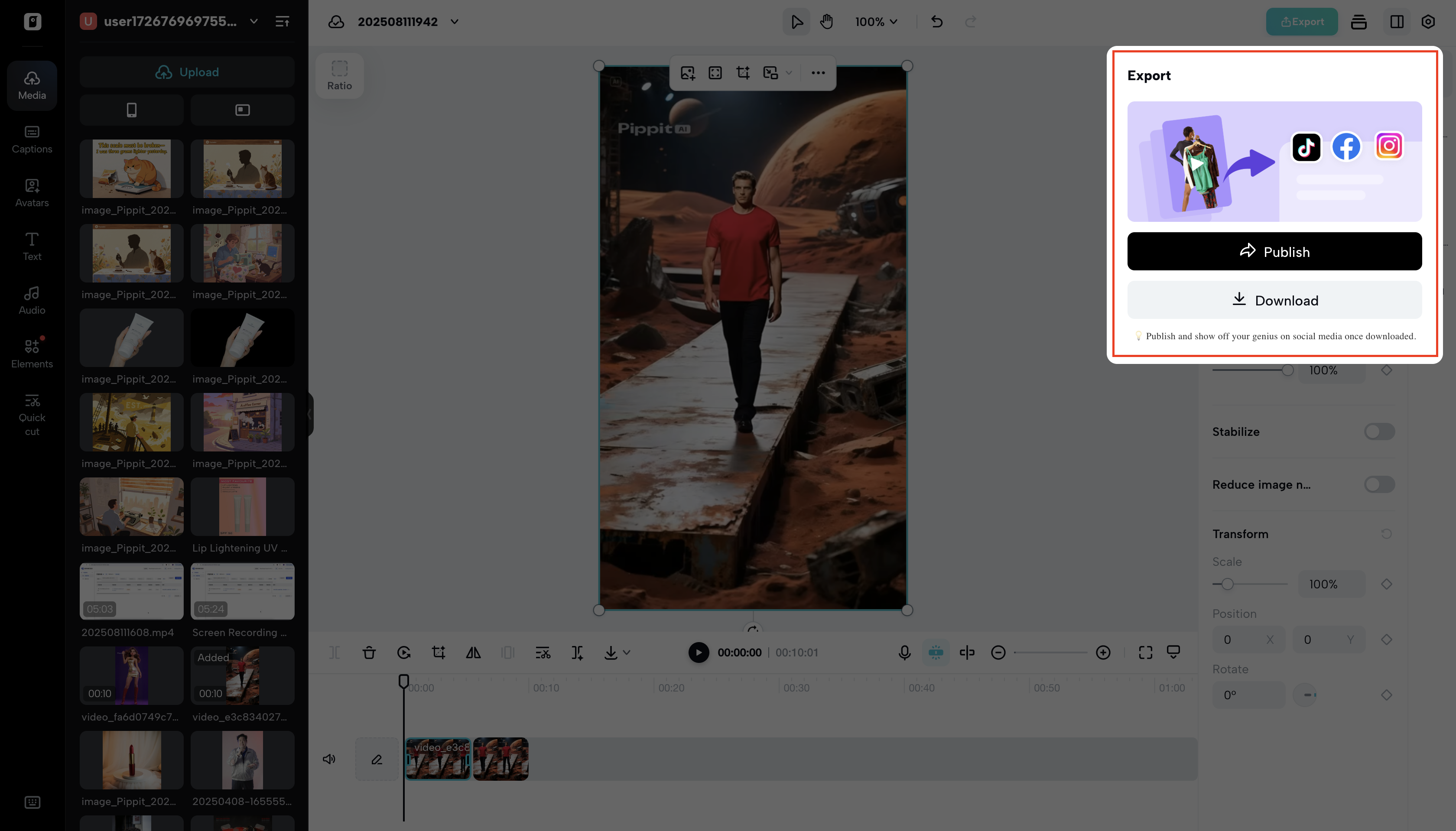
Task: Adjust the timeline zoom slider
Action: pyautogui.click(x=1050, y=652)
